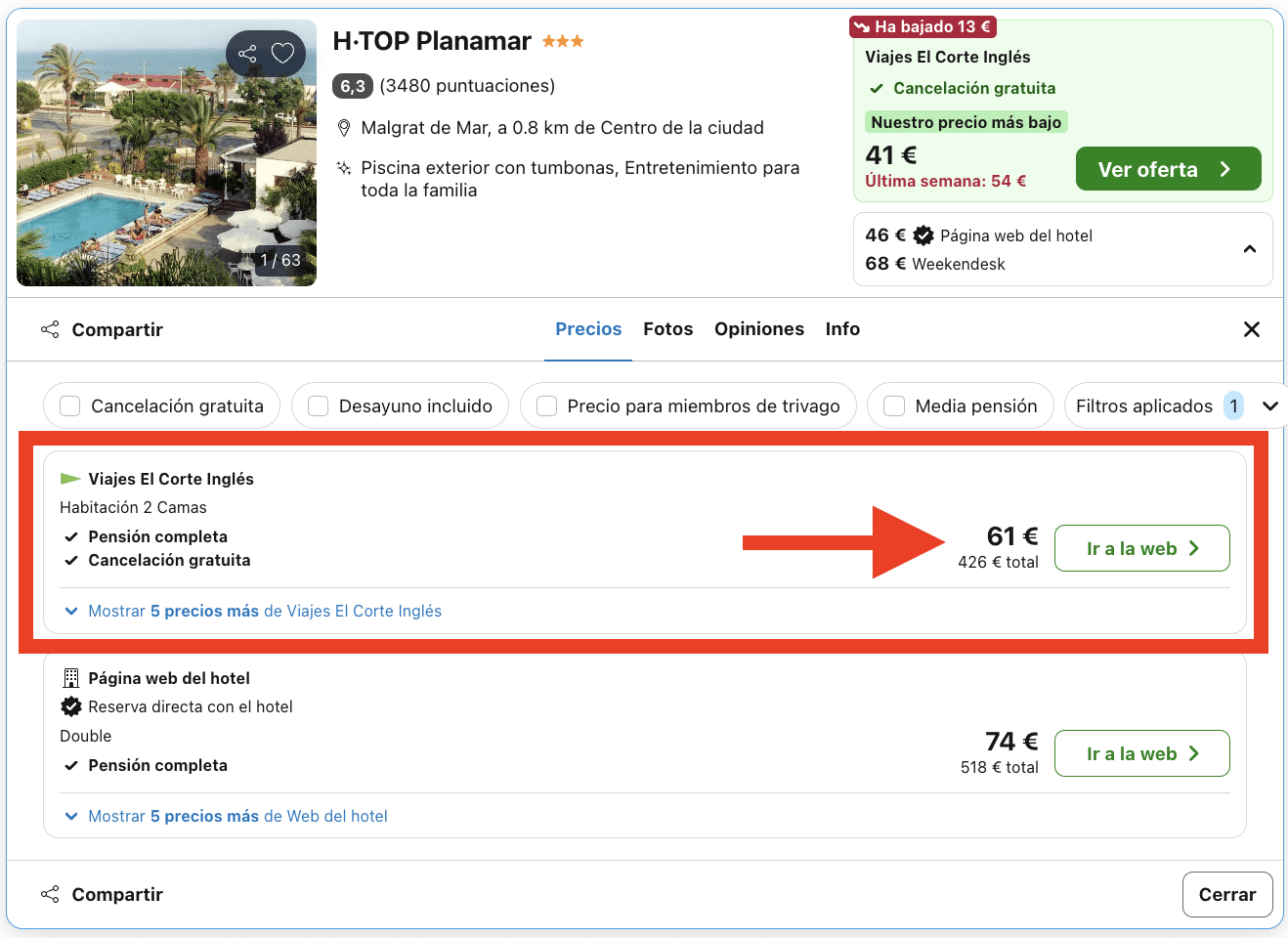The image size is (1288, 938).
Task: Enable the Media pensión filter
Action: tap(893, 405)
